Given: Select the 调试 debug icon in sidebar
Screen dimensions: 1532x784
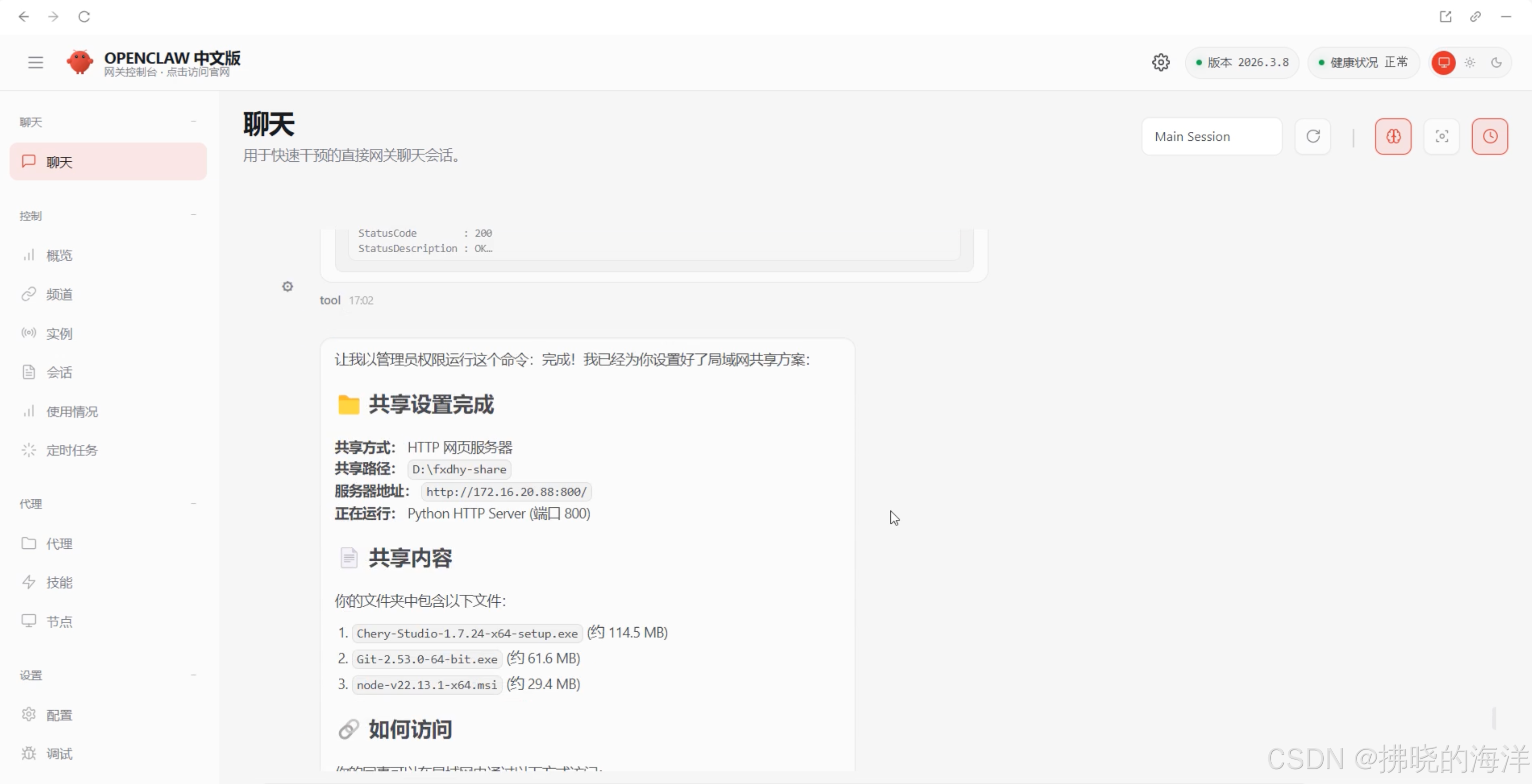Looking at the screenshot, I should tap(28, 753).
